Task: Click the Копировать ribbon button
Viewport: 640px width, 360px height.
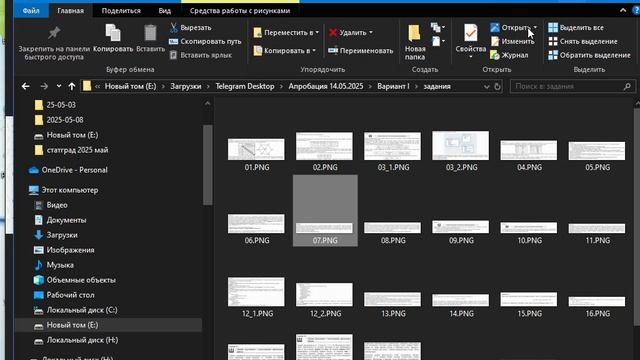Action: [113, 38]
